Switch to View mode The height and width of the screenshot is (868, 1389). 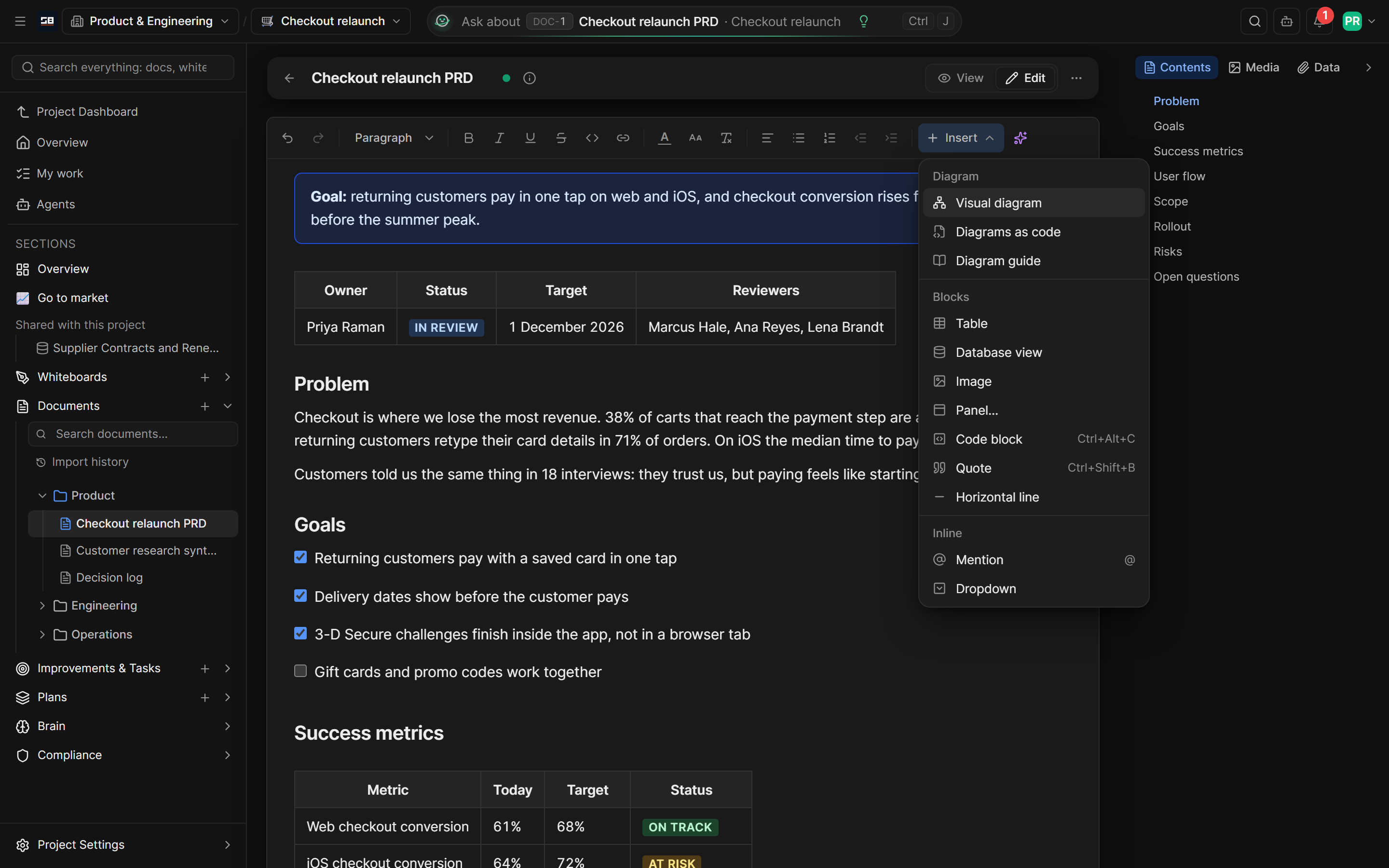tap(961, 78)
